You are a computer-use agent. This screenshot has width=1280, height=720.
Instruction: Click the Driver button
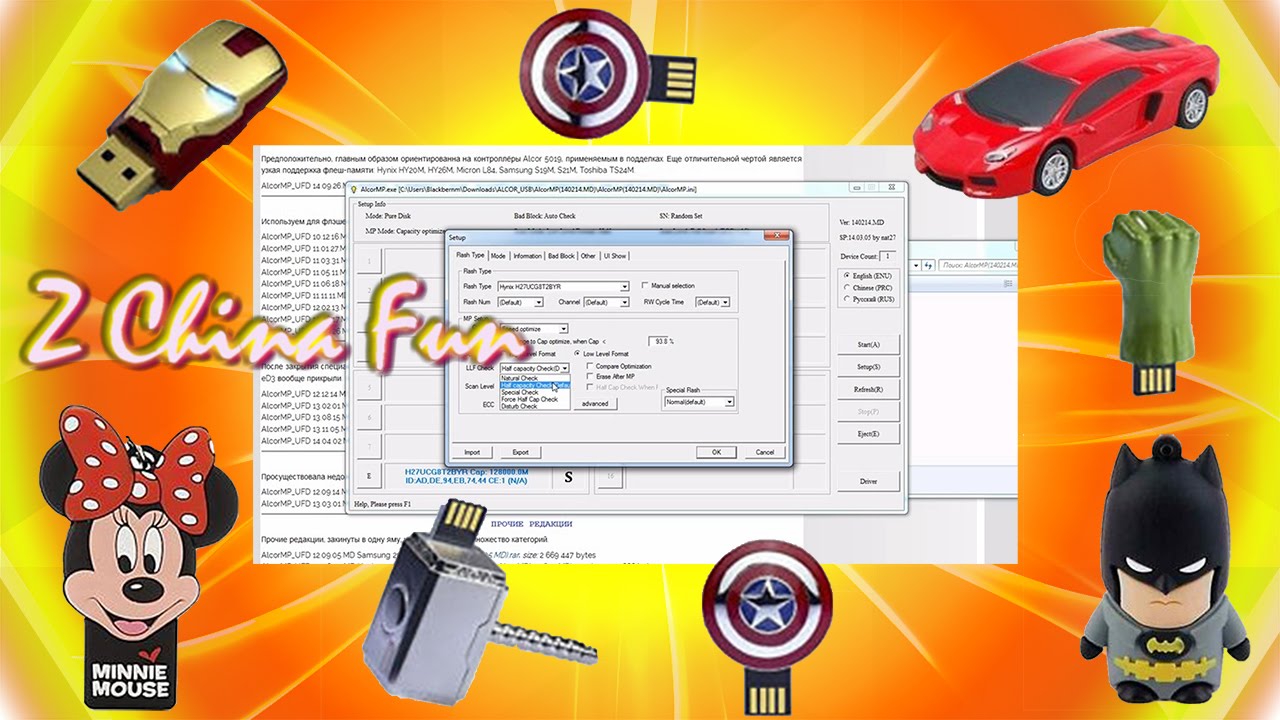pos(869,481)
